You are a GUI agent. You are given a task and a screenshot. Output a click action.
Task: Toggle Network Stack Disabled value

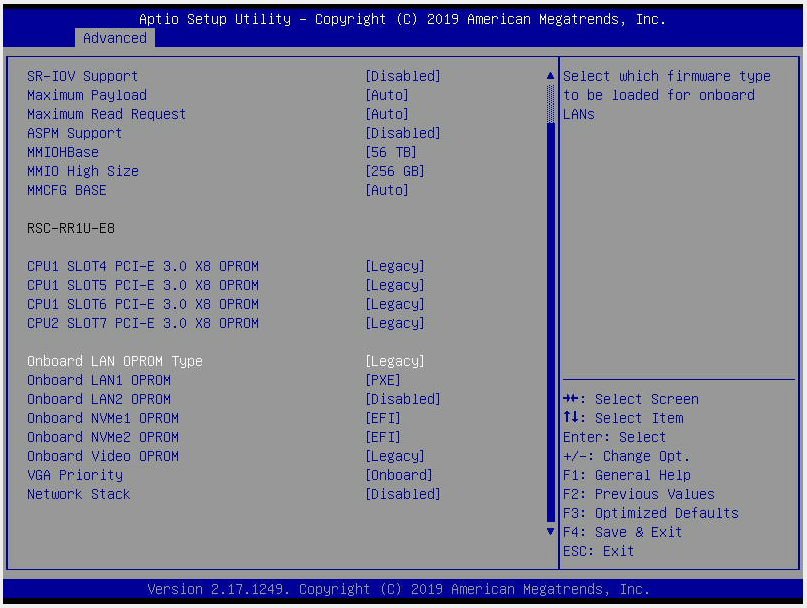tap(402, 494)
